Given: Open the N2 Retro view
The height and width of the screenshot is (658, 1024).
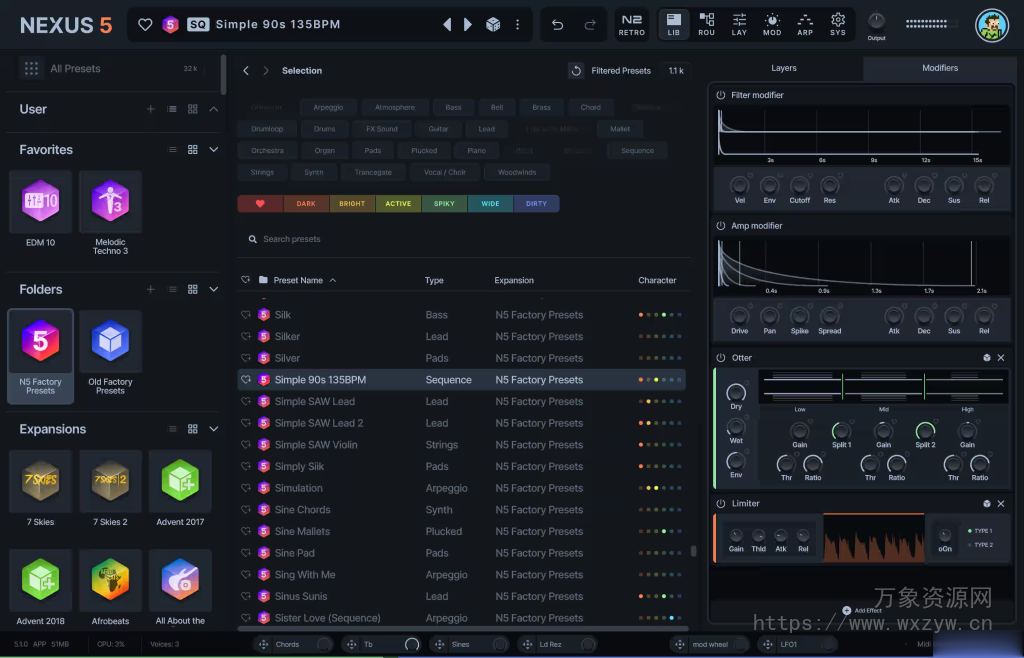Looking at the screenshot, I should 632,24.
